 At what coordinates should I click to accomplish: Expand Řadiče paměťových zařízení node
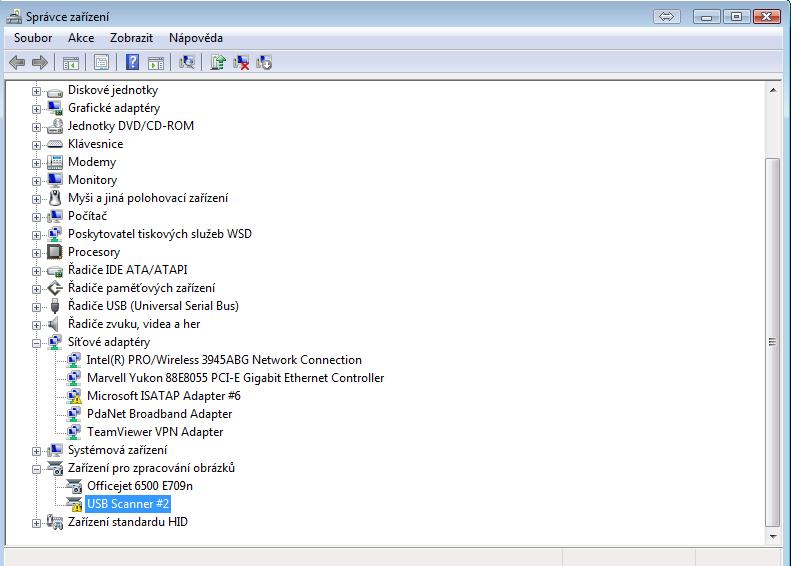tap(36, 290)
